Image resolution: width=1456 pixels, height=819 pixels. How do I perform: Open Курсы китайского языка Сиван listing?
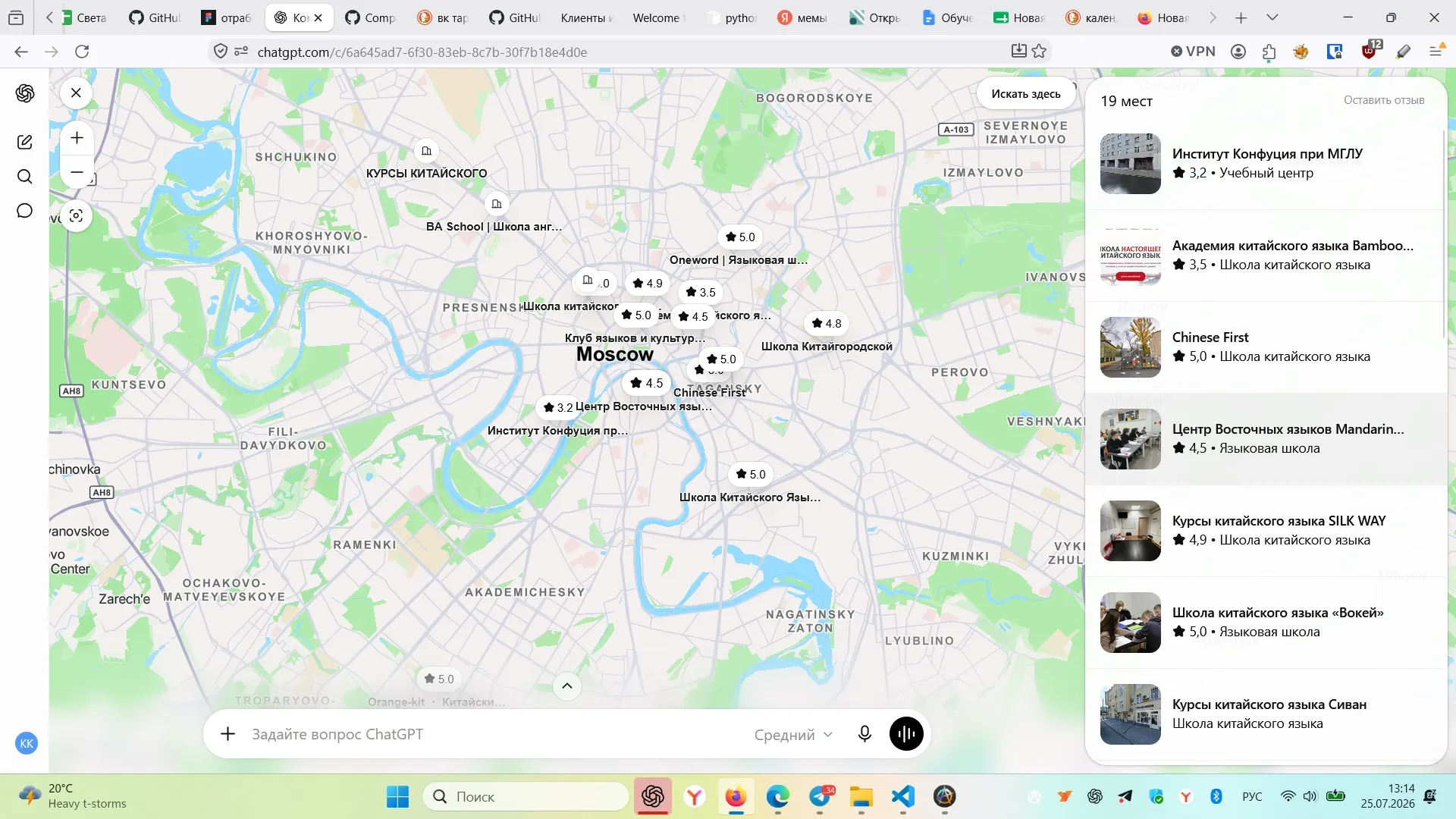[x=1266, y=714]
